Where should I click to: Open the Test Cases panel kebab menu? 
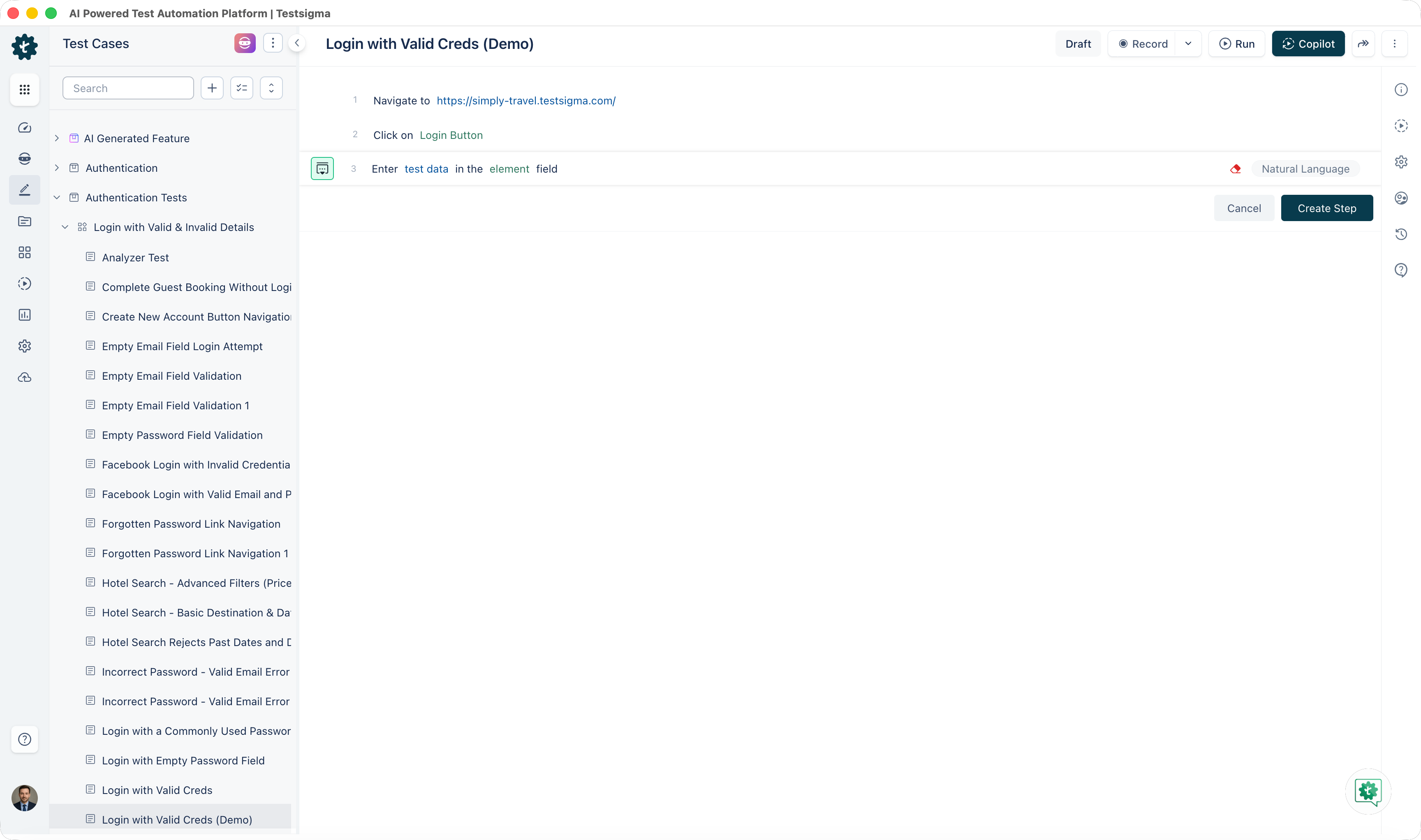pyautogui.click(x=273, y=43)
